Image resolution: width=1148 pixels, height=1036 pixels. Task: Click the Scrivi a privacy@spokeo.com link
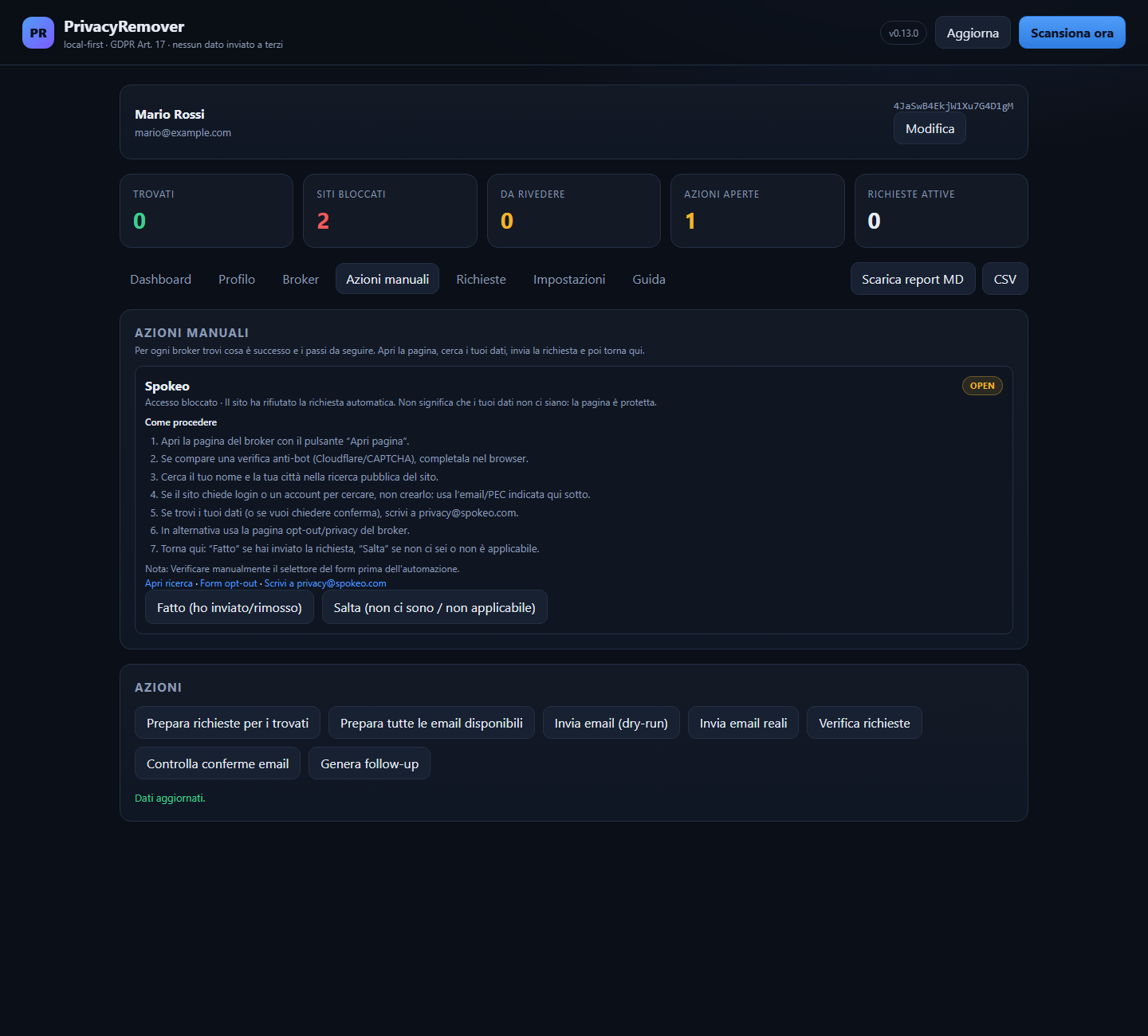pos(325,583)
